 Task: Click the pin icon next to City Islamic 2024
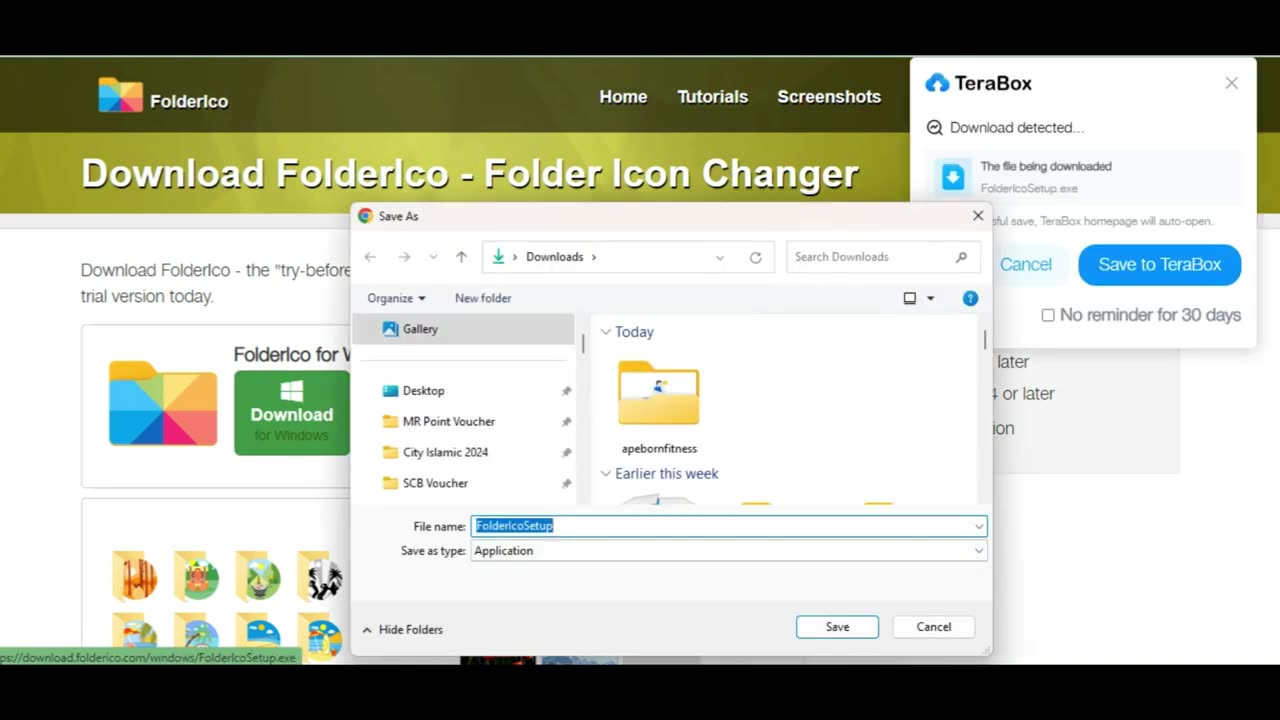(x=566, y=453)
